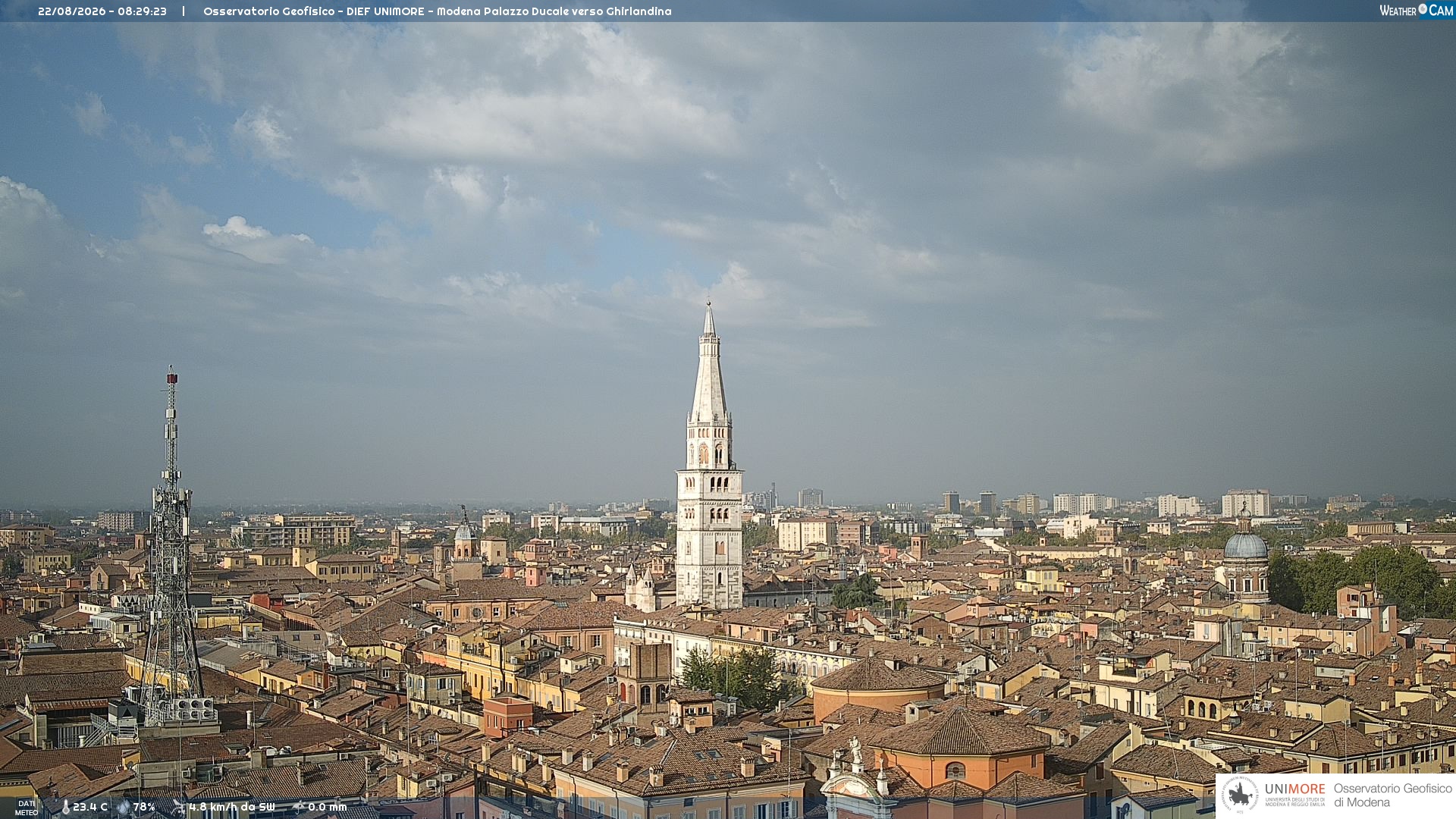Click the 4.8 km/h da SW wind reading

click(232, 807)
